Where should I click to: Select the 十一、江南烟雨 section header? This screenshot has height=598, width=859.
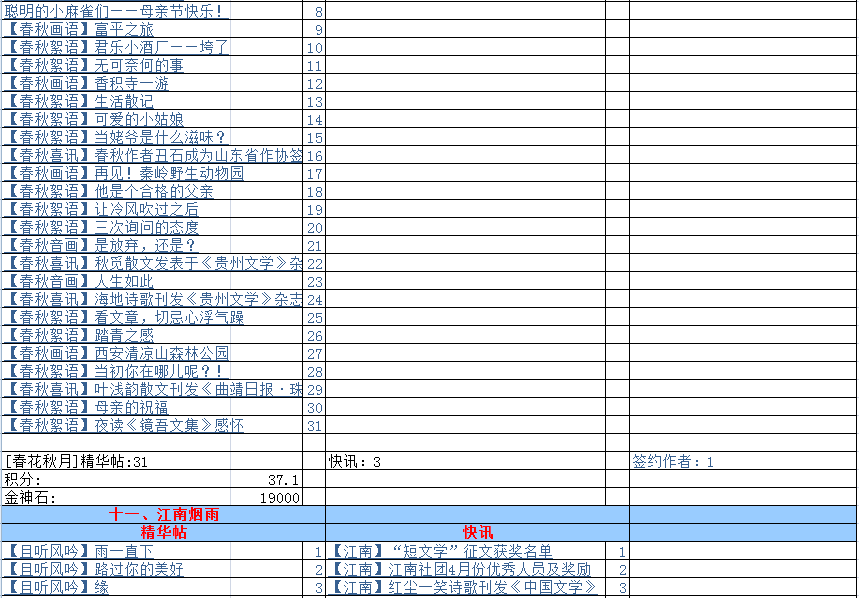(x=164, y=515)
